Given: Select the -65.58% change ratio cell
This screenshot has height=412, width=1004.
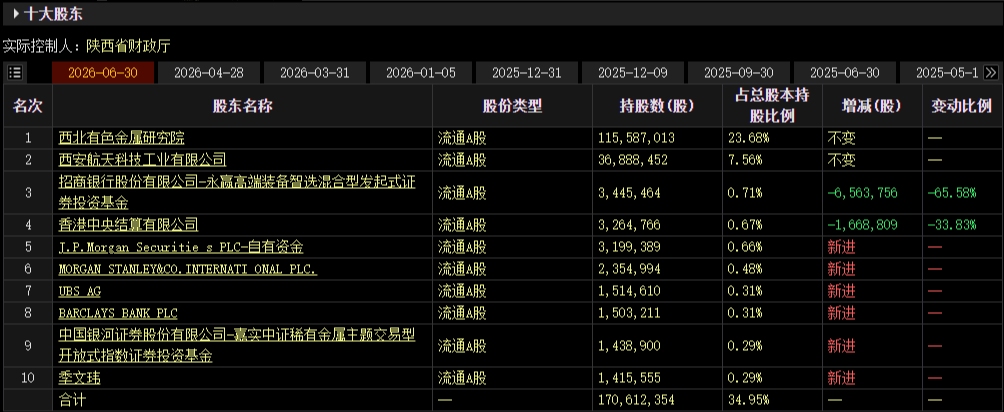Looking at the screenshot, I should [x=951, y=193].
